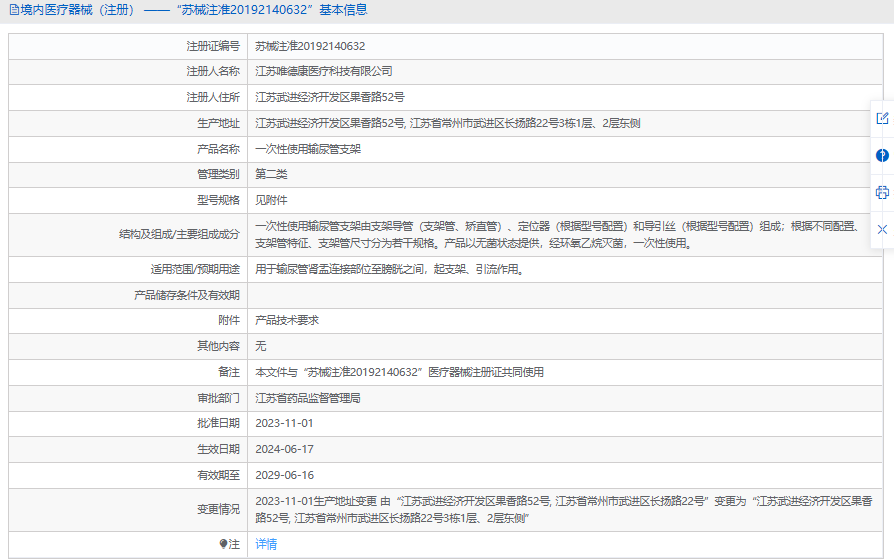Click the structure composition description text
894x560 pixels.
(558, 235)
